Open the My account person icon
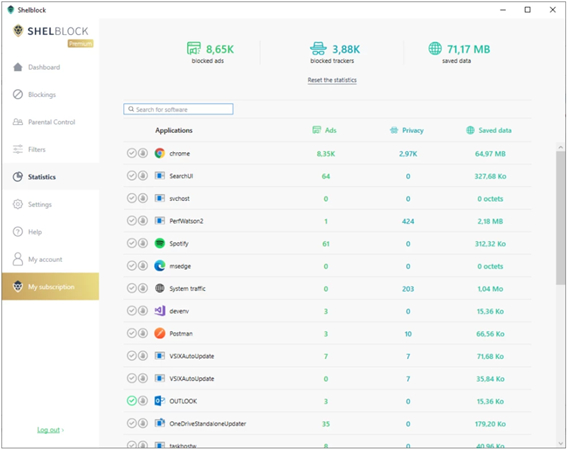 18,259
